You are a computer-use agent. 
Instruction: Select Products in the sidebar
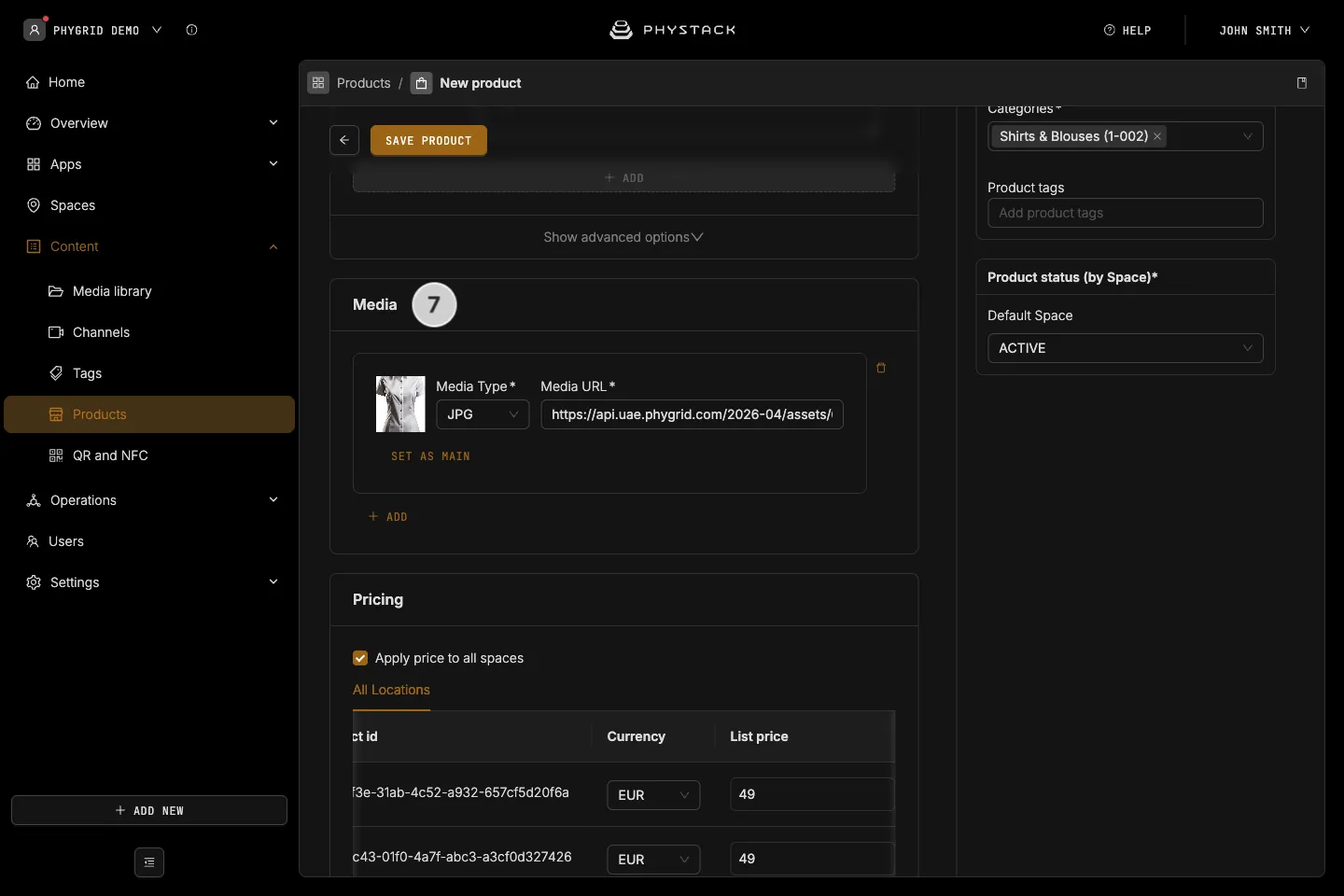coord(149,414)
